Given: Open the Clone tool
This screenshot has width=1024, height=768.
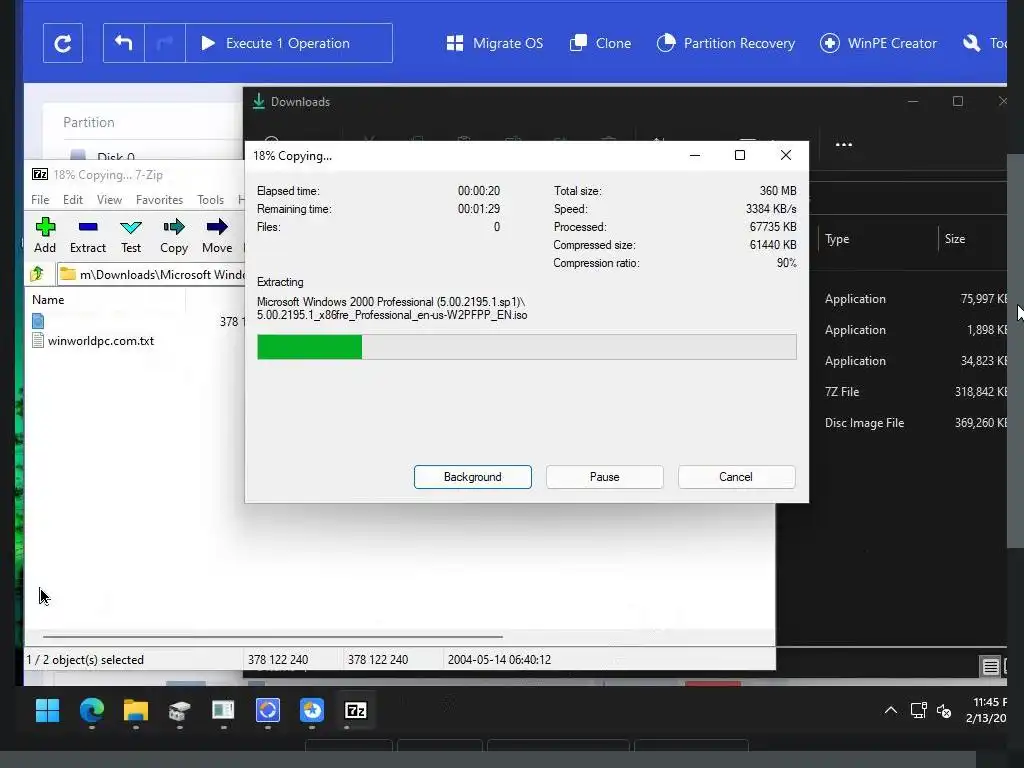Looking at the screenshot, I should click(600, 43).
